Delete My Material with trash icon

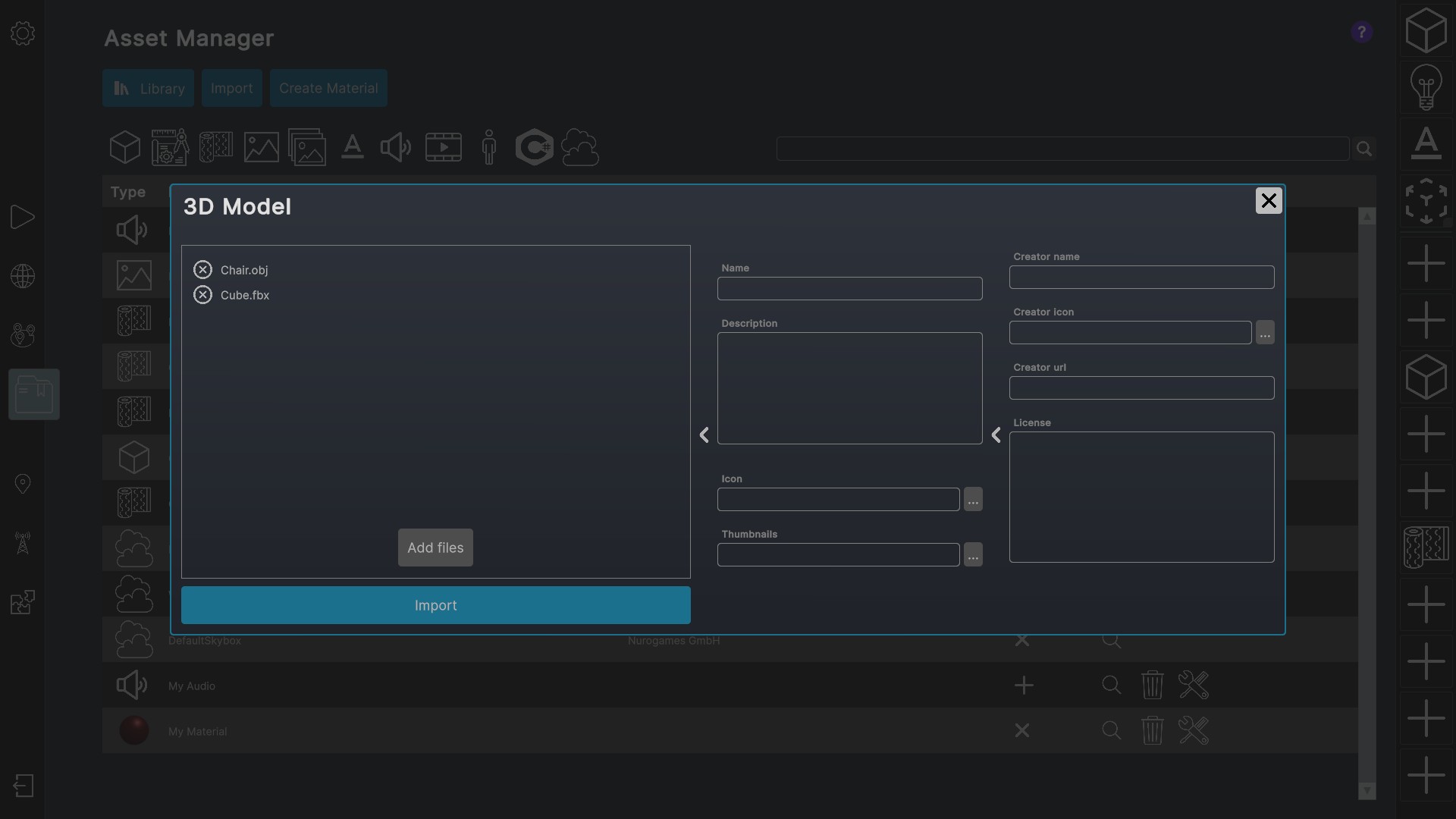pos(1153,730)
